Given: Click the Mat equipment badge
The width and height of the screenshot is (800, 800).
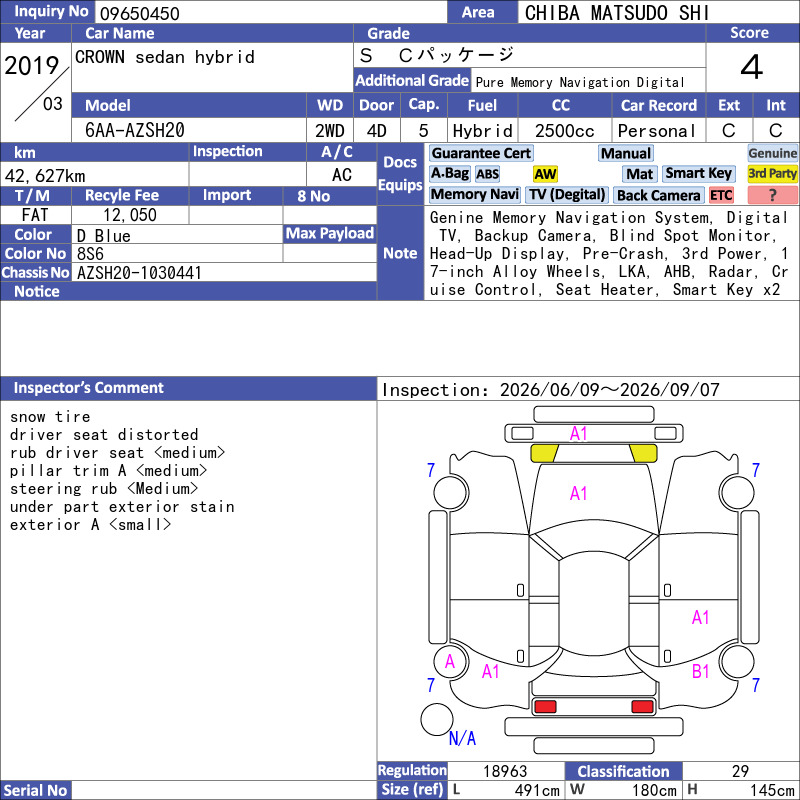Looking at the screenshot, I should [639, 174].
